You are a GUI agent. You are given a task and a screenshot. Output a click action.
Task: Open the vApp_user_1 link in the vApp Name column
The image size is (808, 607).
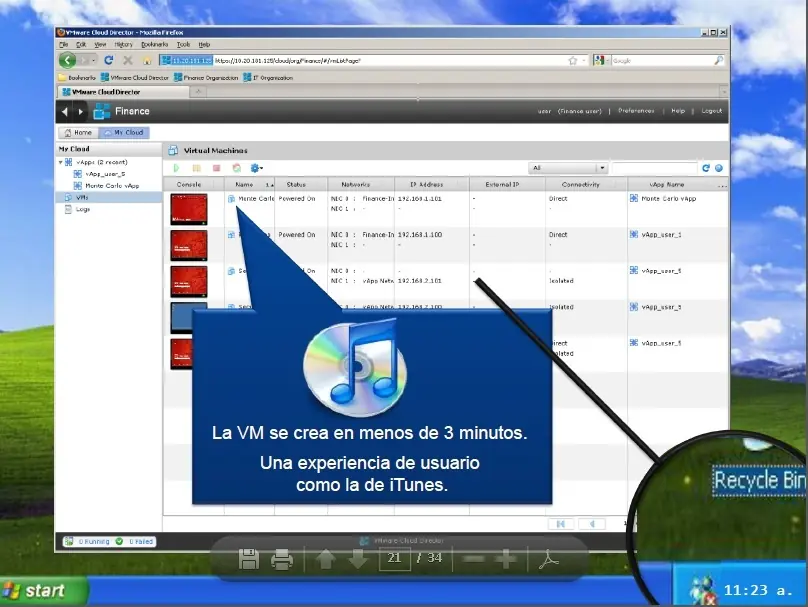(661, 234)
